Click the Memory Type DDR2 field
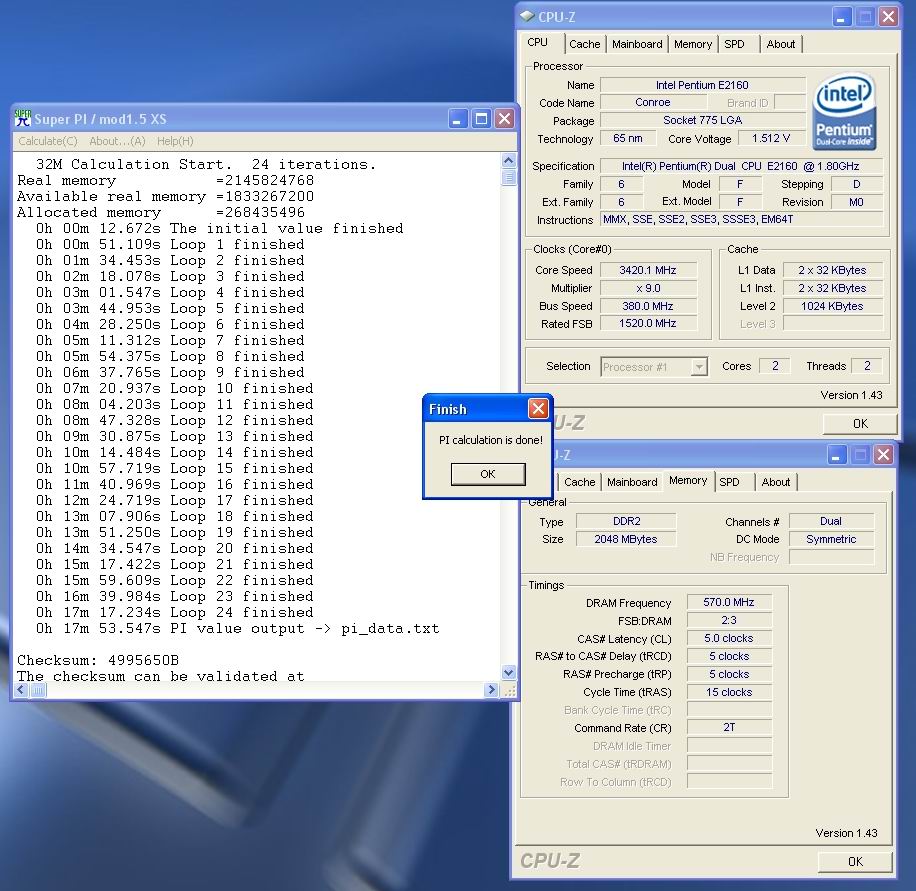916x891 pixels. click(x=626, y=521)
